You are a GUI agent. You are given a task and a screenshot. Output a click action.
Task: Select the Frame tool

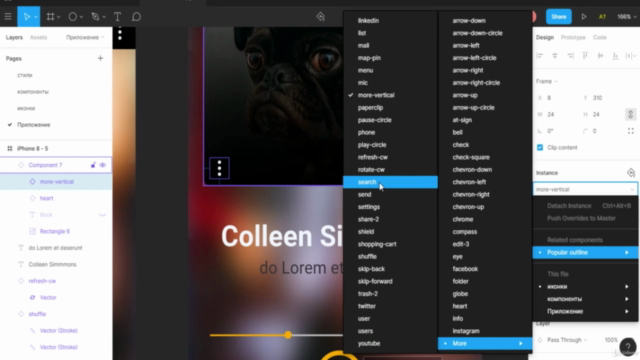pos(50,17)
